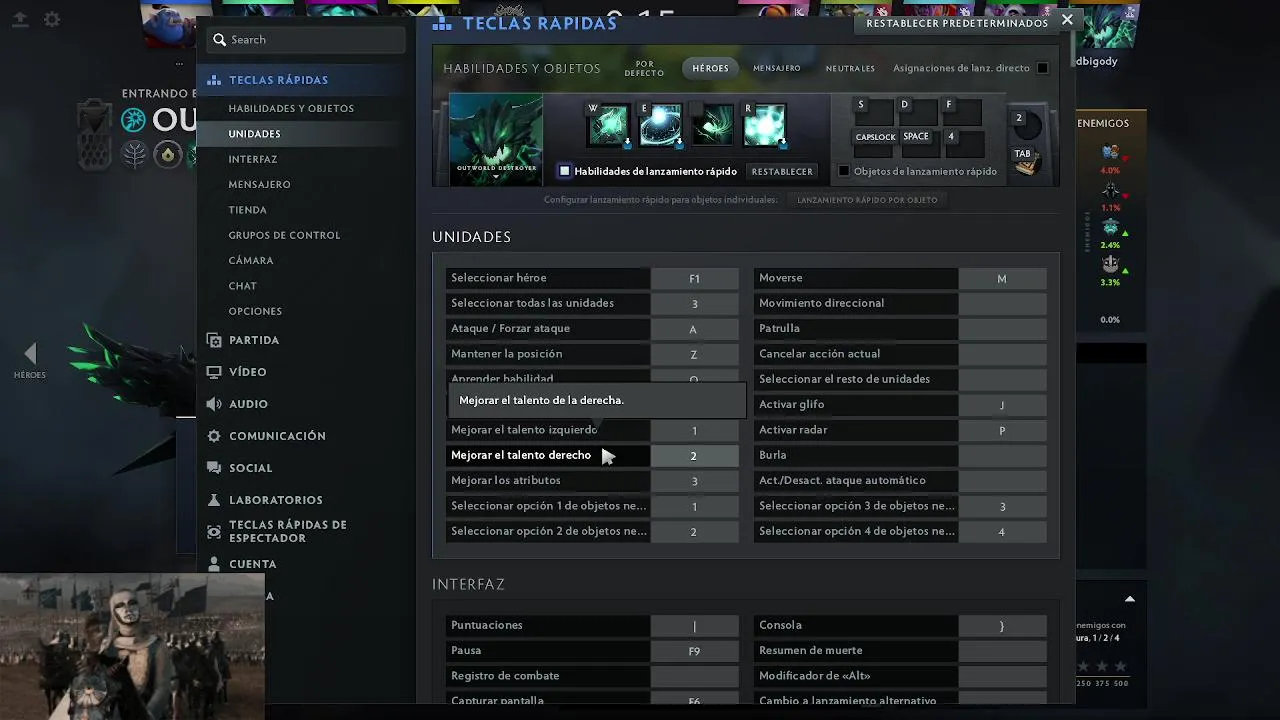Click the key cell for Activar radar
Image resolution: width=1280 pixels, height=720 pixels.
coord(1002,430)
